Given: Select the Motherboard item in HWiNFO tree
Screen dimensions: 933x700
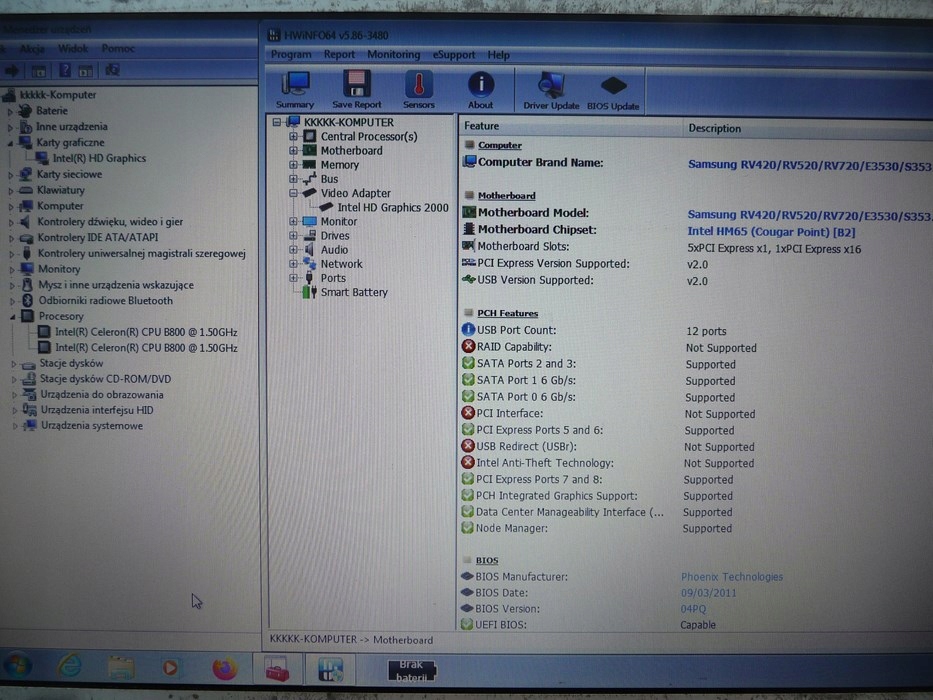Looking at the screenshot, I should pos(352,151).
